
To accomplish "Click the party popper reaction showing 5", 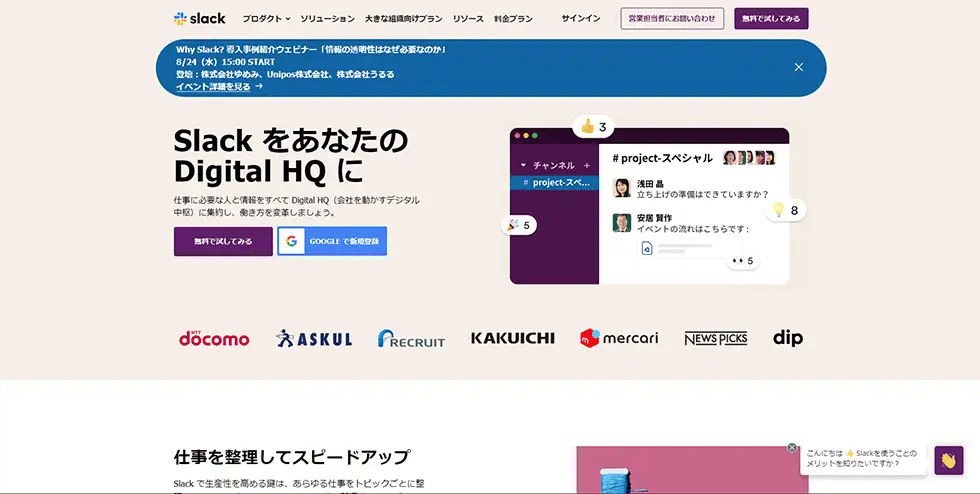I will pyautogui.click(x=519, y=225).
